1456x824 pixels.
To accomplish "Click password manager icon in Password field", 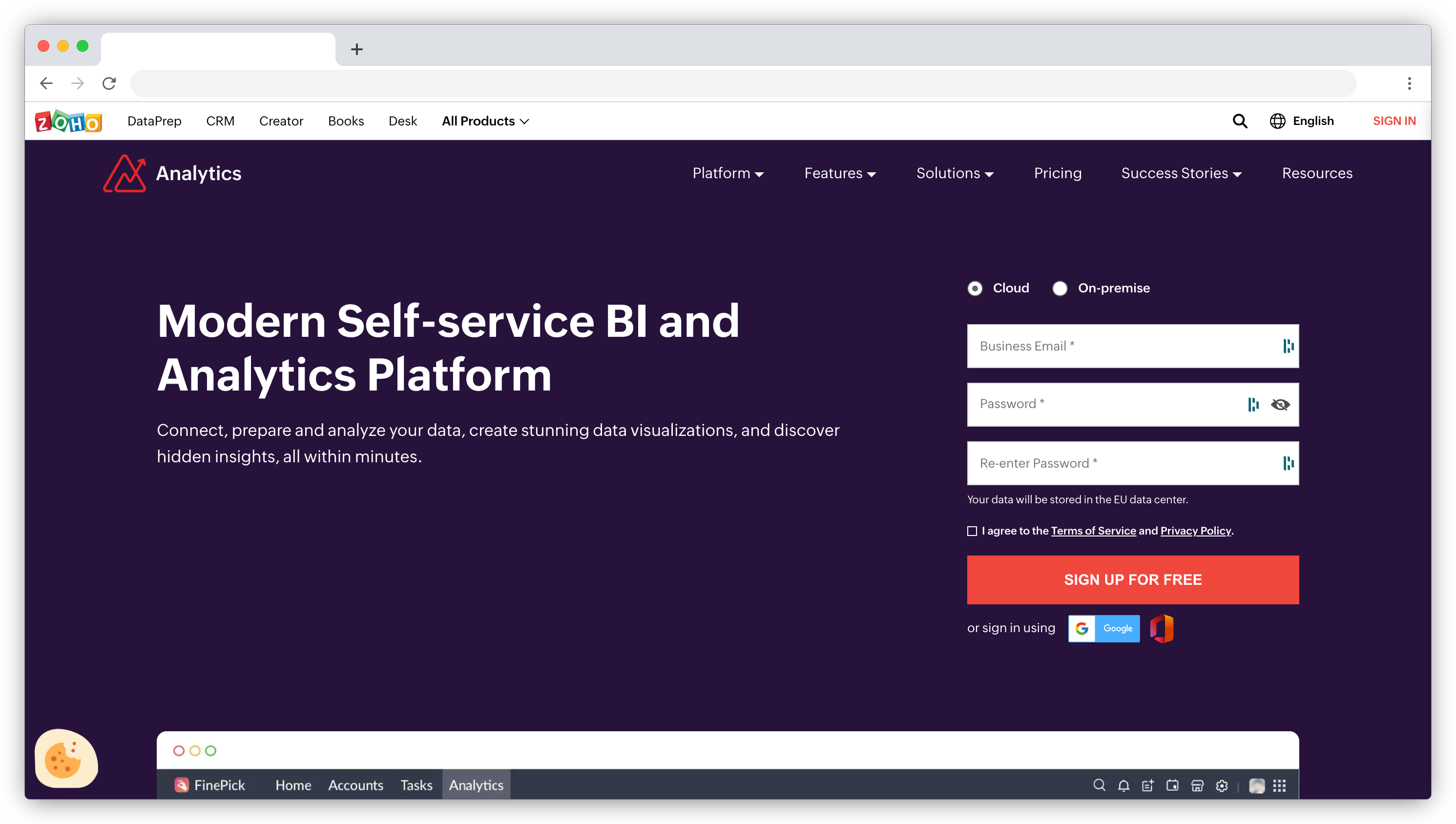I will pos(1253,404).
